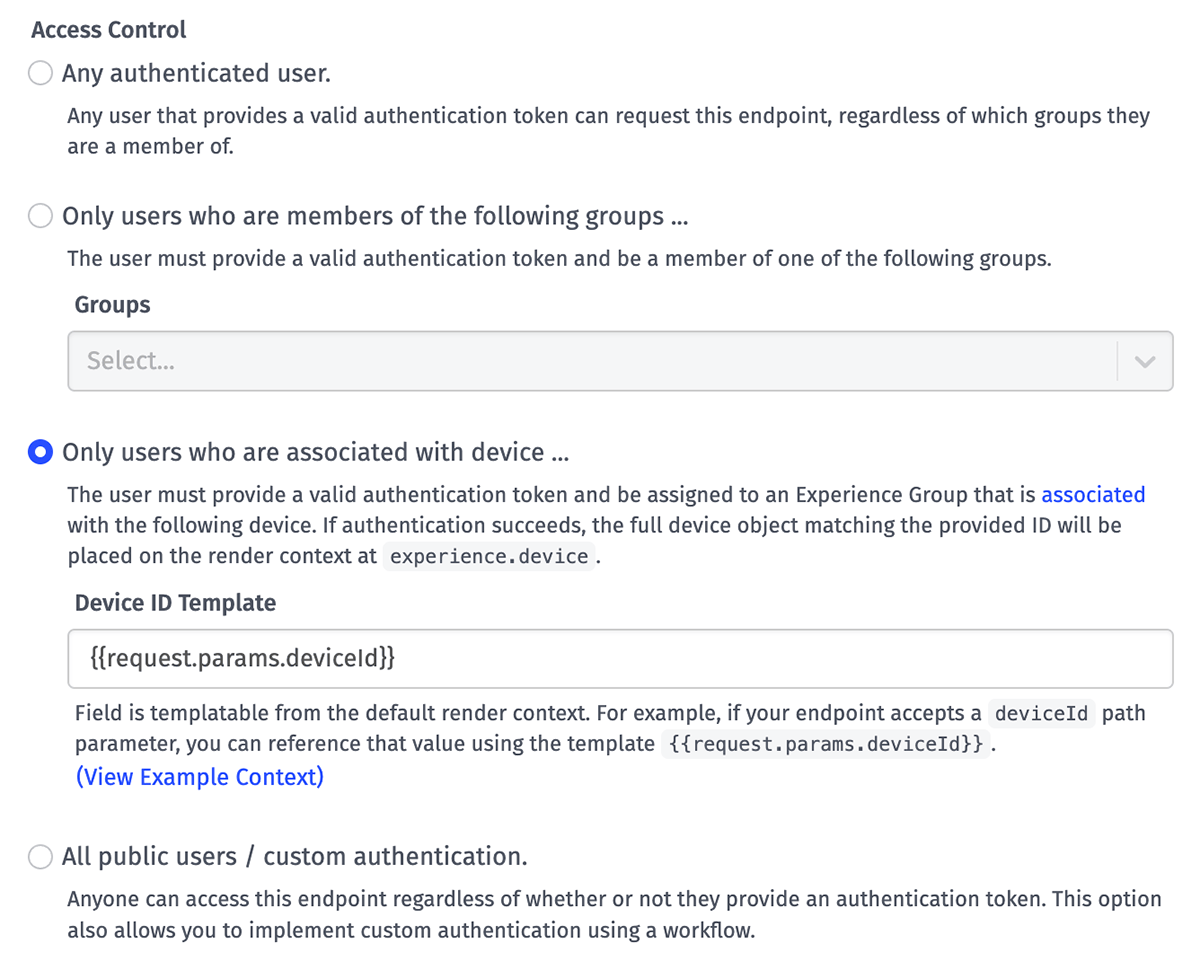
Task: Focus the Device ID Template input field
Action: [x=620, y=658]
